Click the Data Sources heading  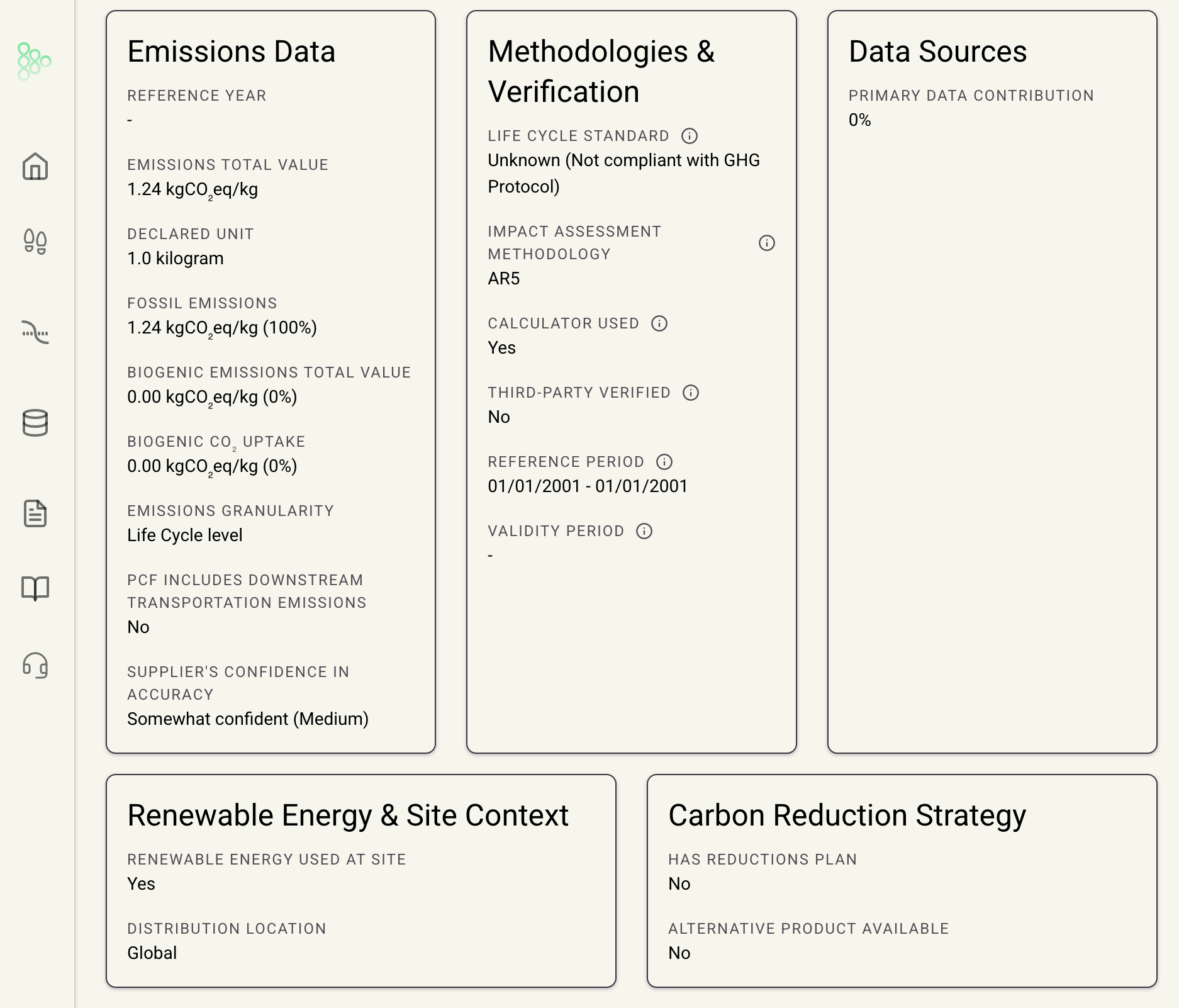coord(937,52)
